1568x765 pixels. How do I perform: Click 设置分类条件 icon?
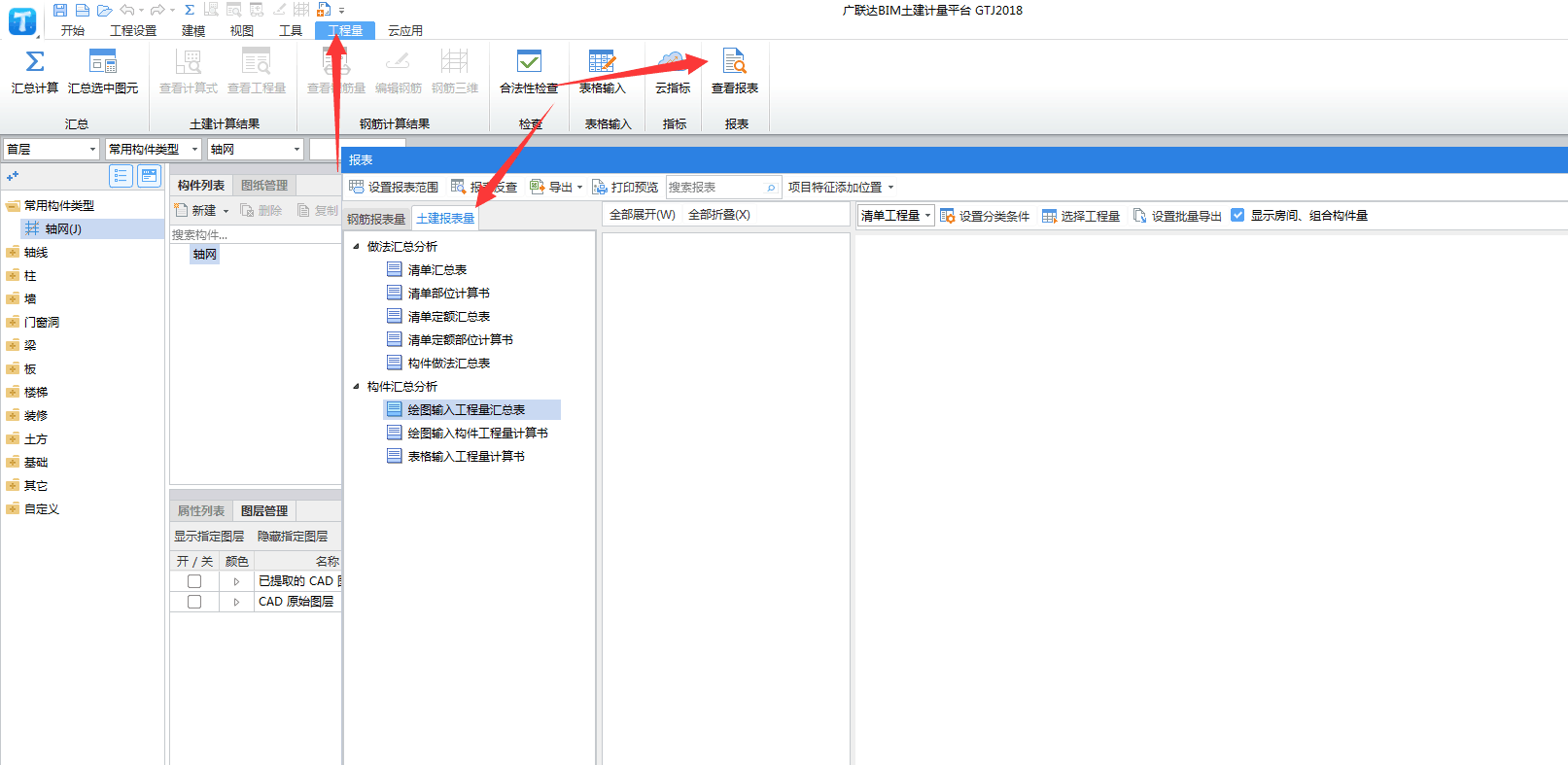click(947, 216)
